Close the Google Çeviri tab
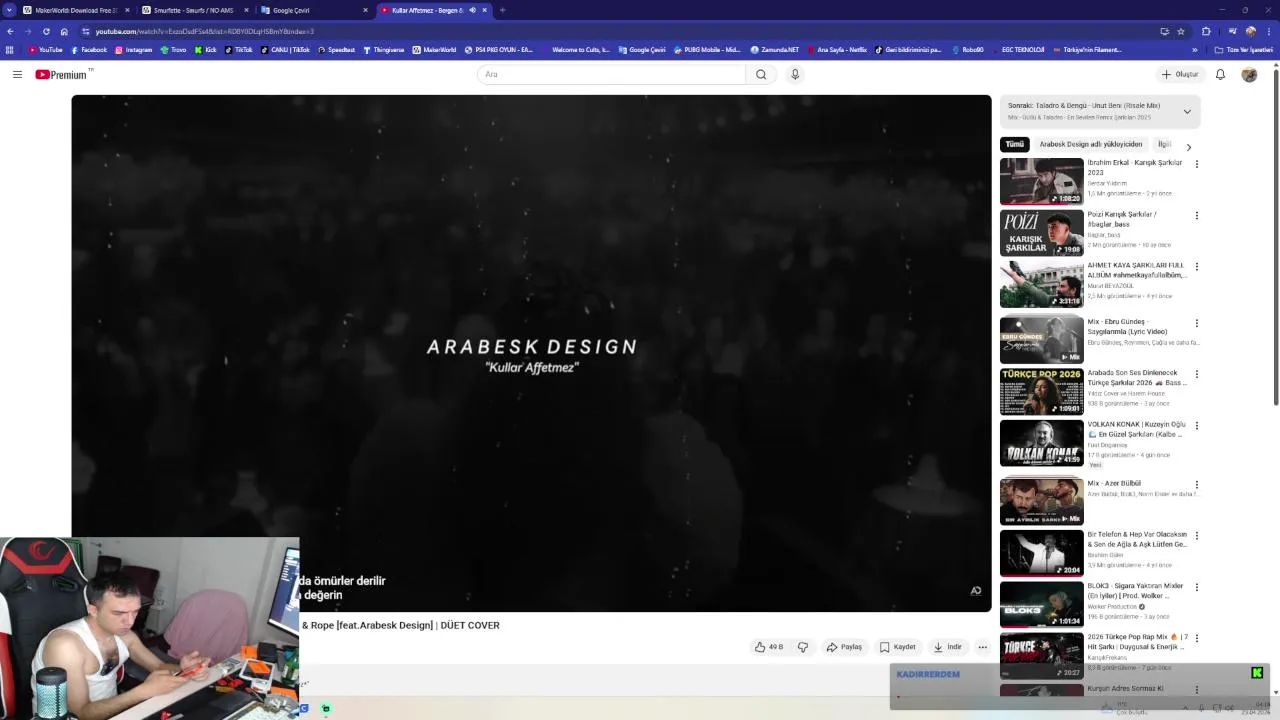The image size is (1280, 720). (365, 10)
